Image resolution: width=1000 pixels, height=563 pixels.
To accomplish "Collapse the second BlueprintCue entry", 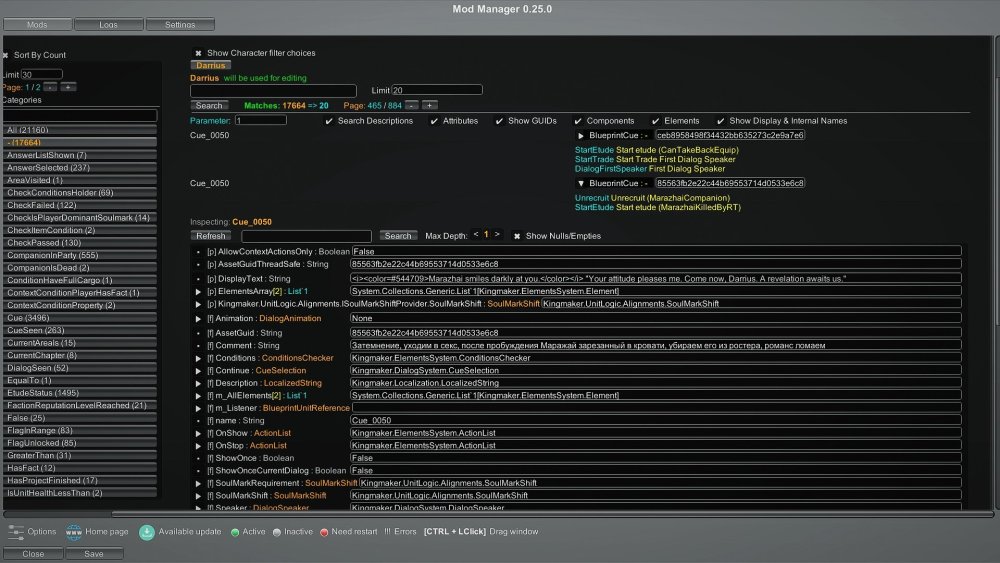I will point(581,183).
